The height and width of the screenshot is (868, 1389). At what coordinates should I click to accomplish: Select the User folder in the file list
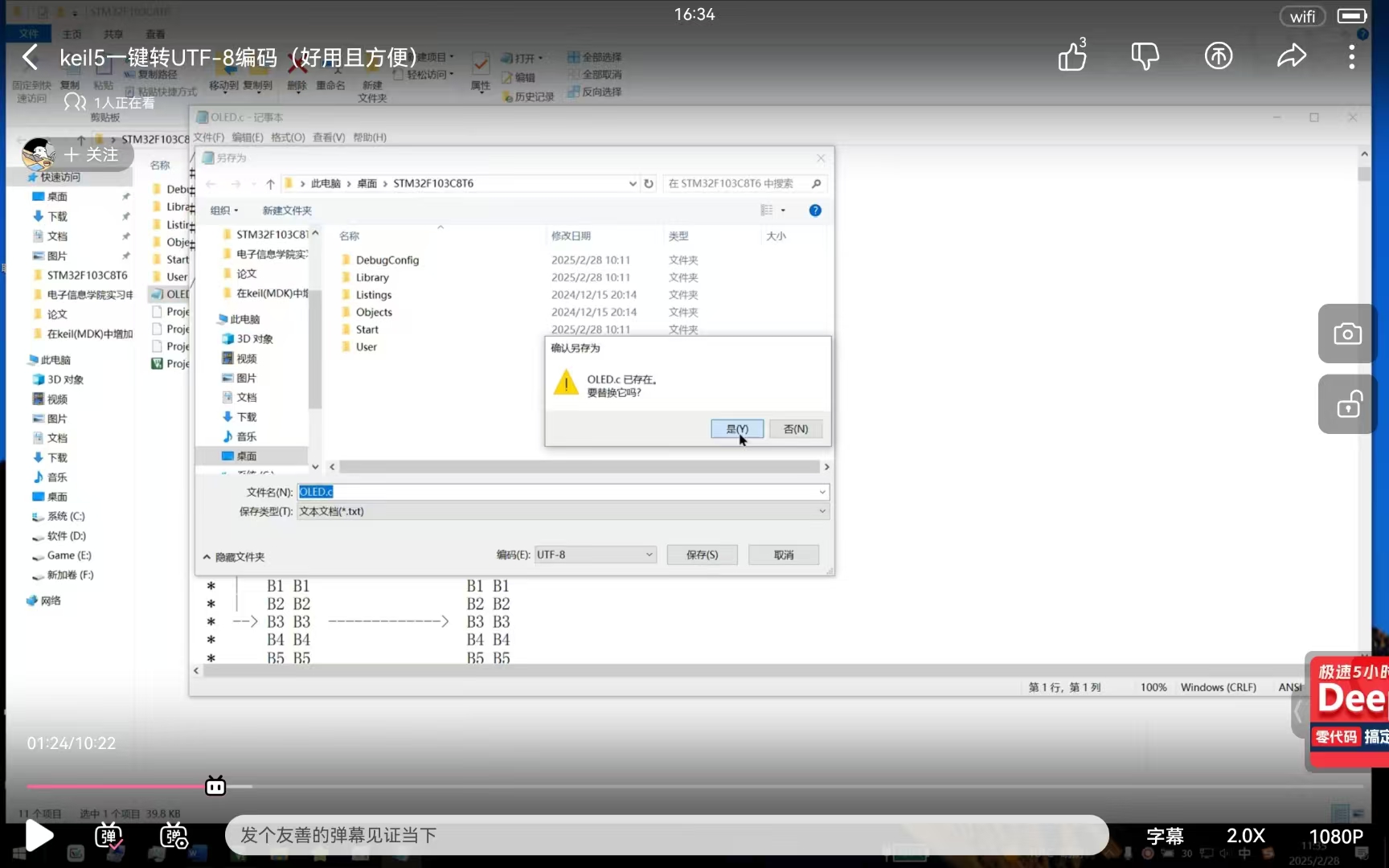point(366,346)
